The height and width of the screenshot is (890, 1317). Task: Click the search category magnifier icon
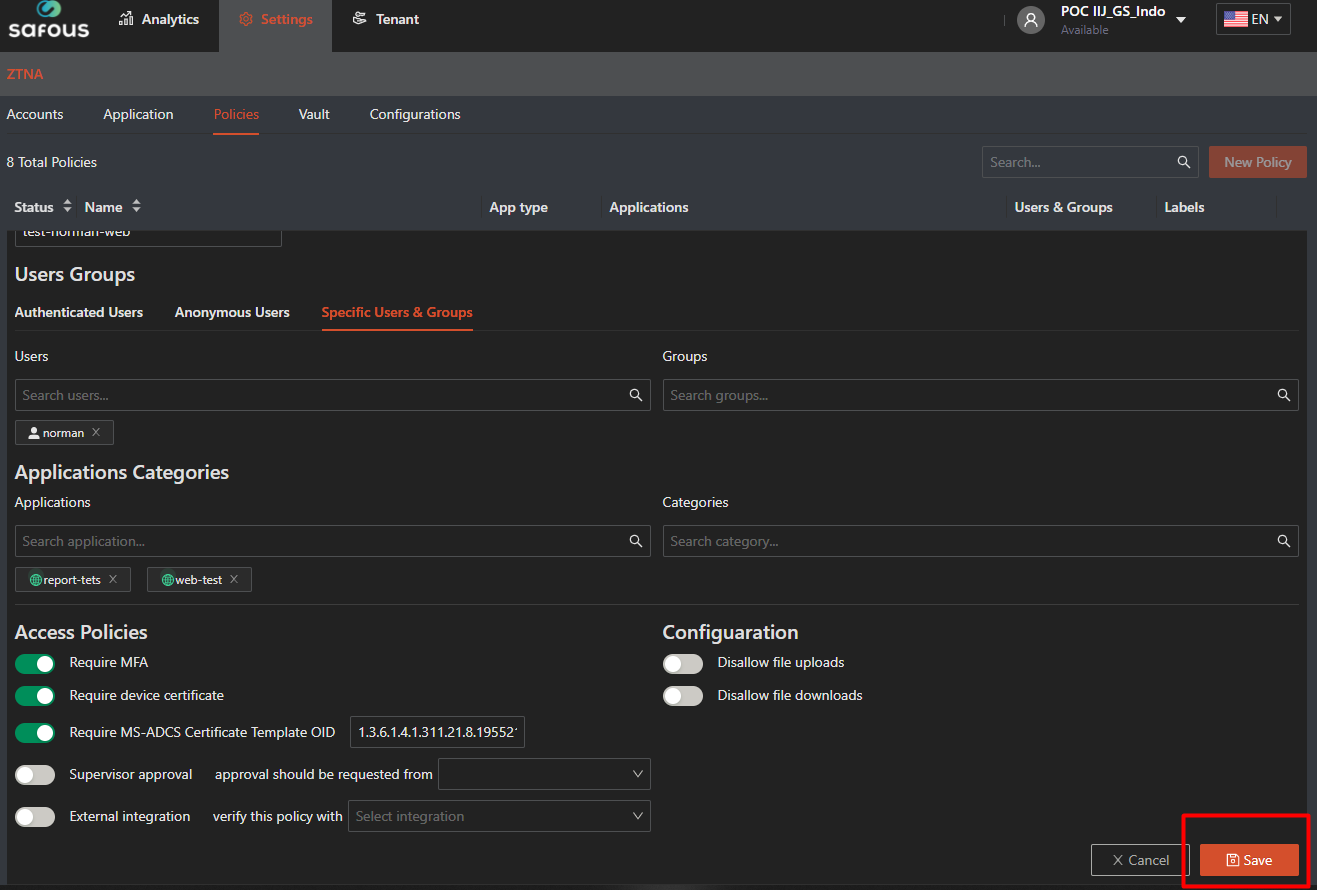(x=1283, y=541)
